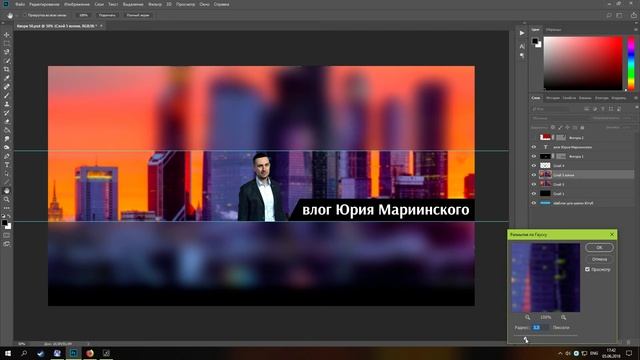Toggle visibility of the text layer
Image resolution: width=640 pixels, height=360 pixels.
coord(533,147)
